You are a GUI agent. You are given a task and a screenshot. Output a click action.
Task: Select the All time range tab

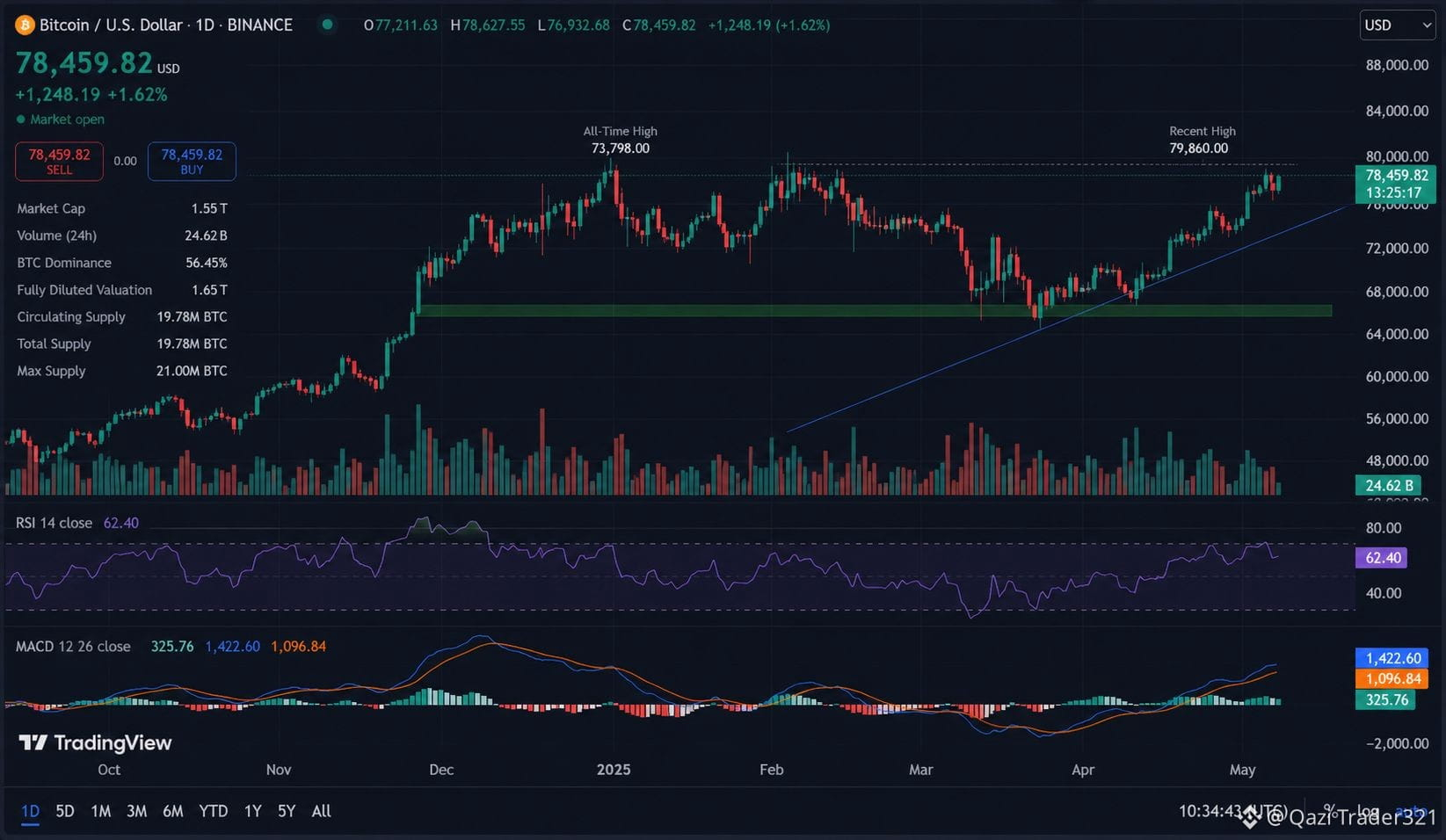pyautogui.click(x=322, y=811)
